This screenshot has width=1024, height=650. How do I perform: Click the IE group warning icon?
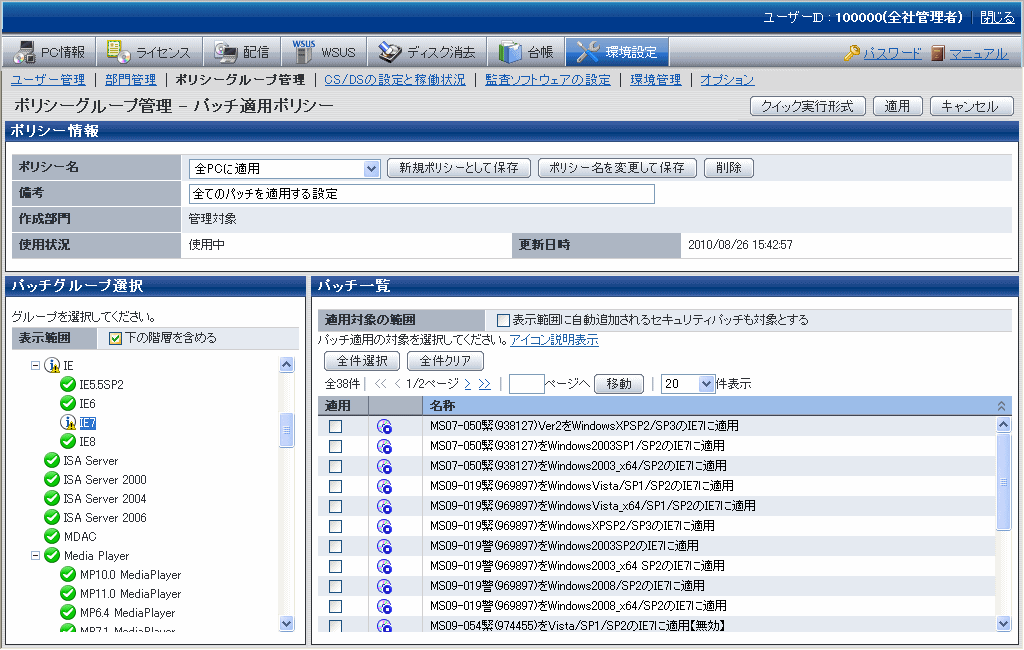52,366
